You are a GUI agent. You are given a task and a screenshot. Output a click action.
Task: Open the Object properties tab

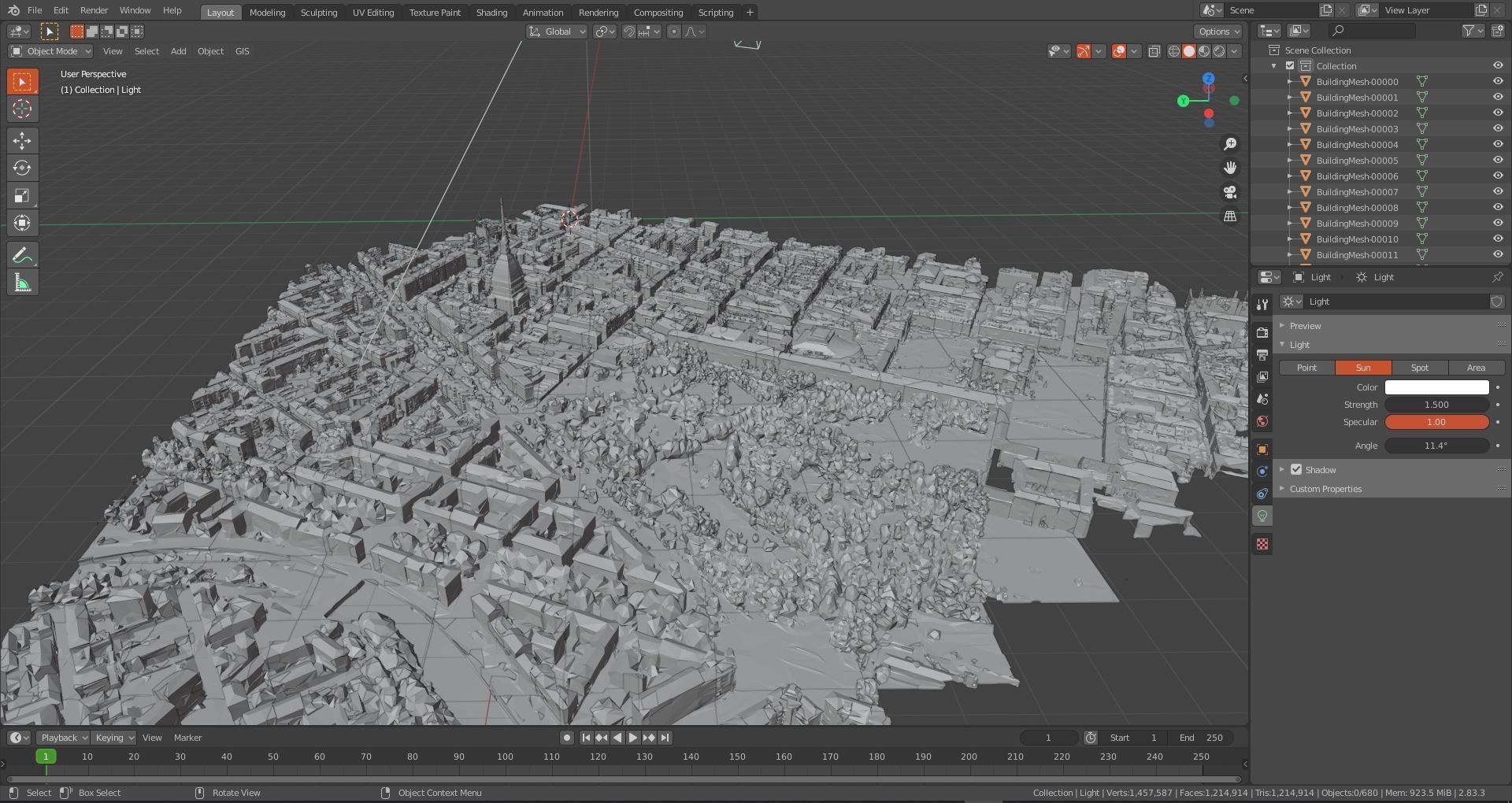pos(1262,449)
